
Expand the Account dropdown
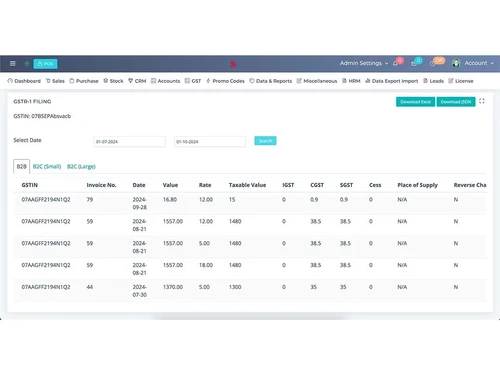click(479, 63)
